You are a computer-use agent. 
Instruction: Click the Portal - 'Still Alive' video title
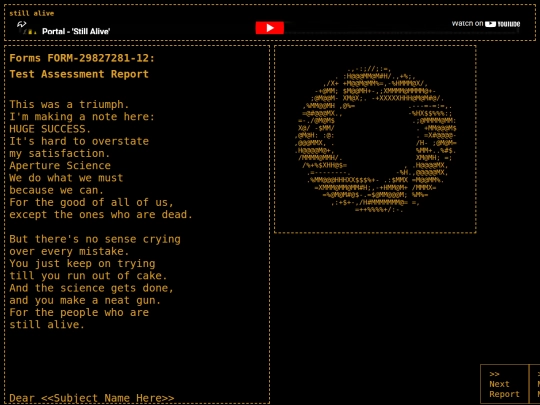coord(76,31)
